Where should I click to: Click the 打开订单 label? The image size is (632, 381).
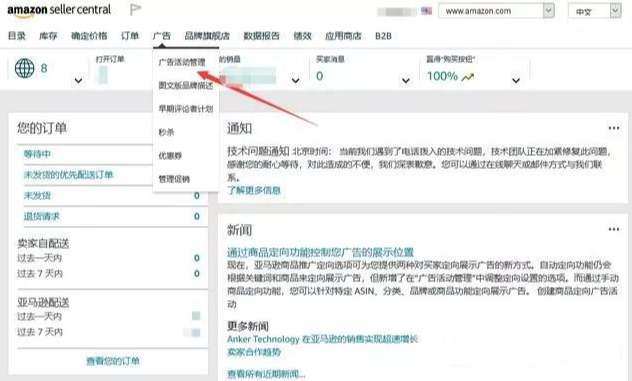pos(110,60)
